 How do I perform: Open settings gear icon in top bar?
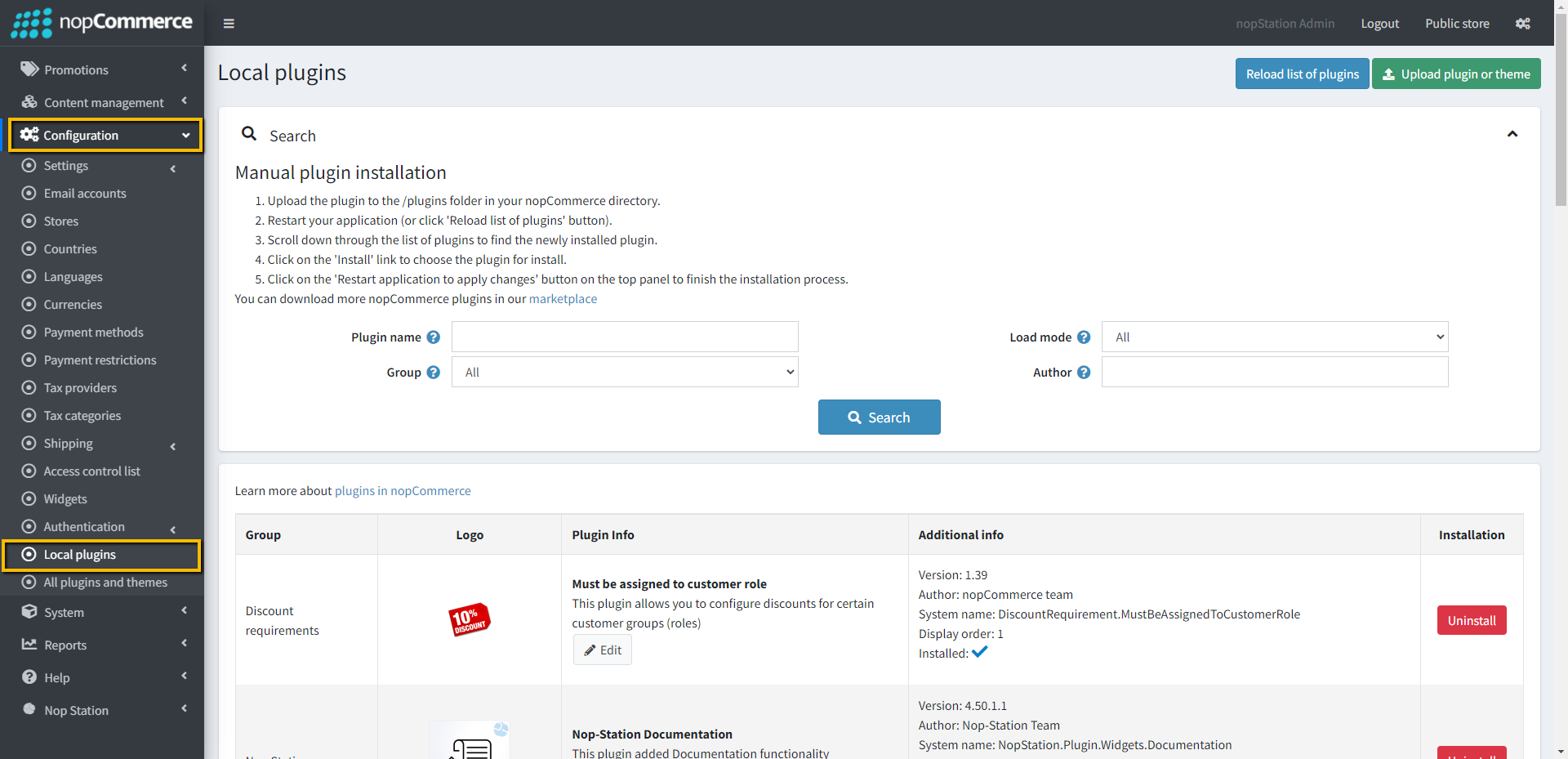tap(1522, 24)
